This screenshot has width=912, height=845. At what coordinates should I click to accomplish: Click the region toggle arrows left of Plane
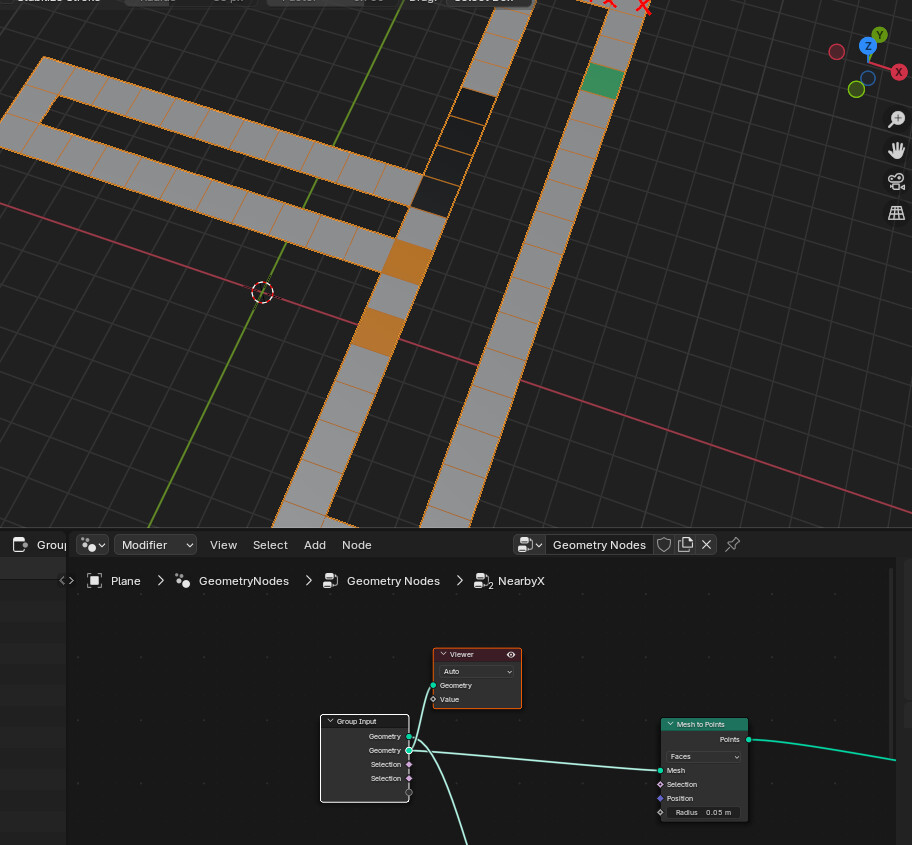67,580
